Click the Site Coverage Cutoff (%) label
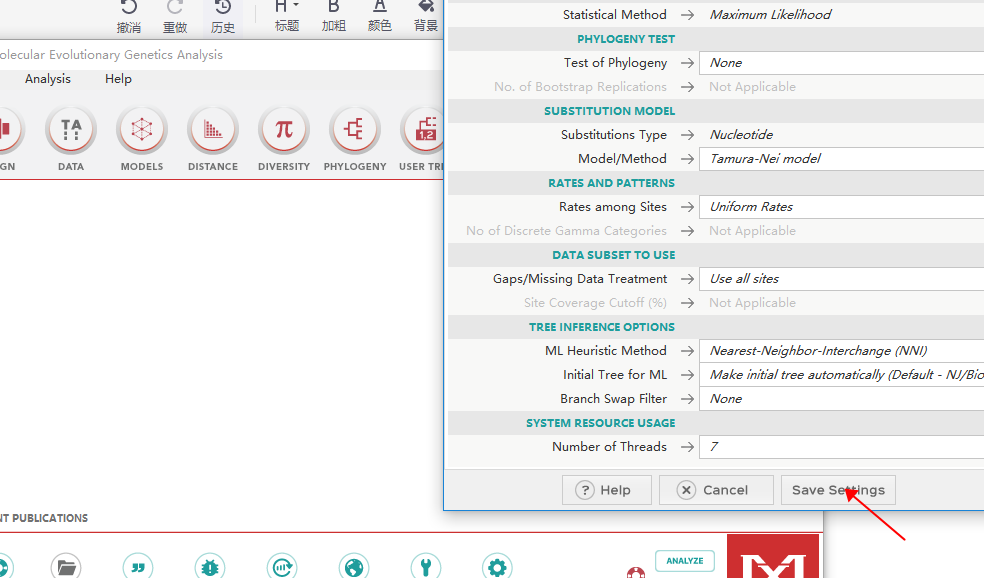Viewport: 984px width, 578px height. (x=596, y=302)
